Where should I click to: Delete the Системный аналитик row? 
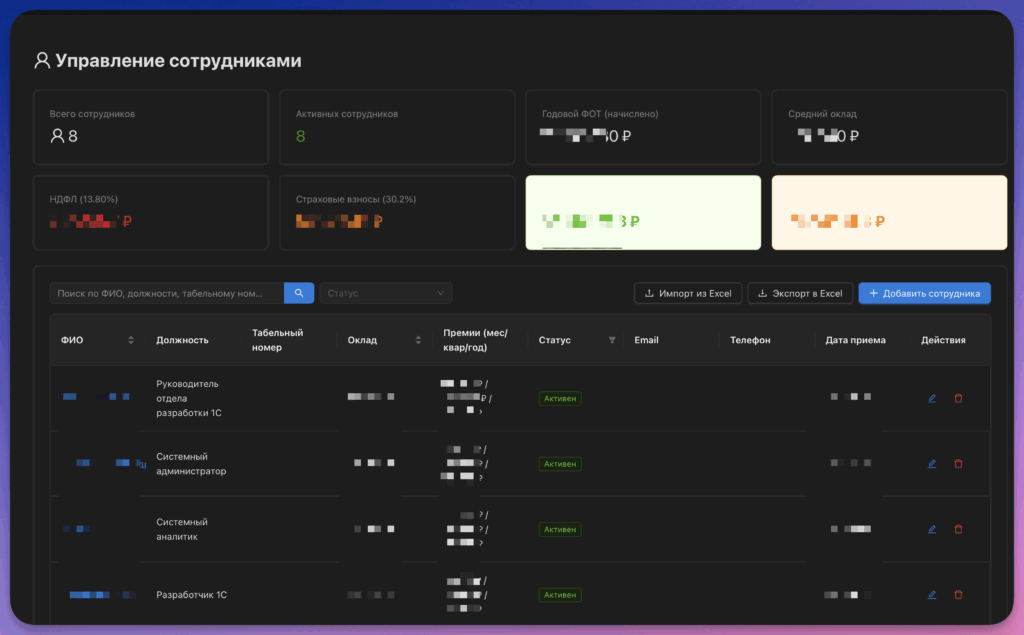coord(958,529)
